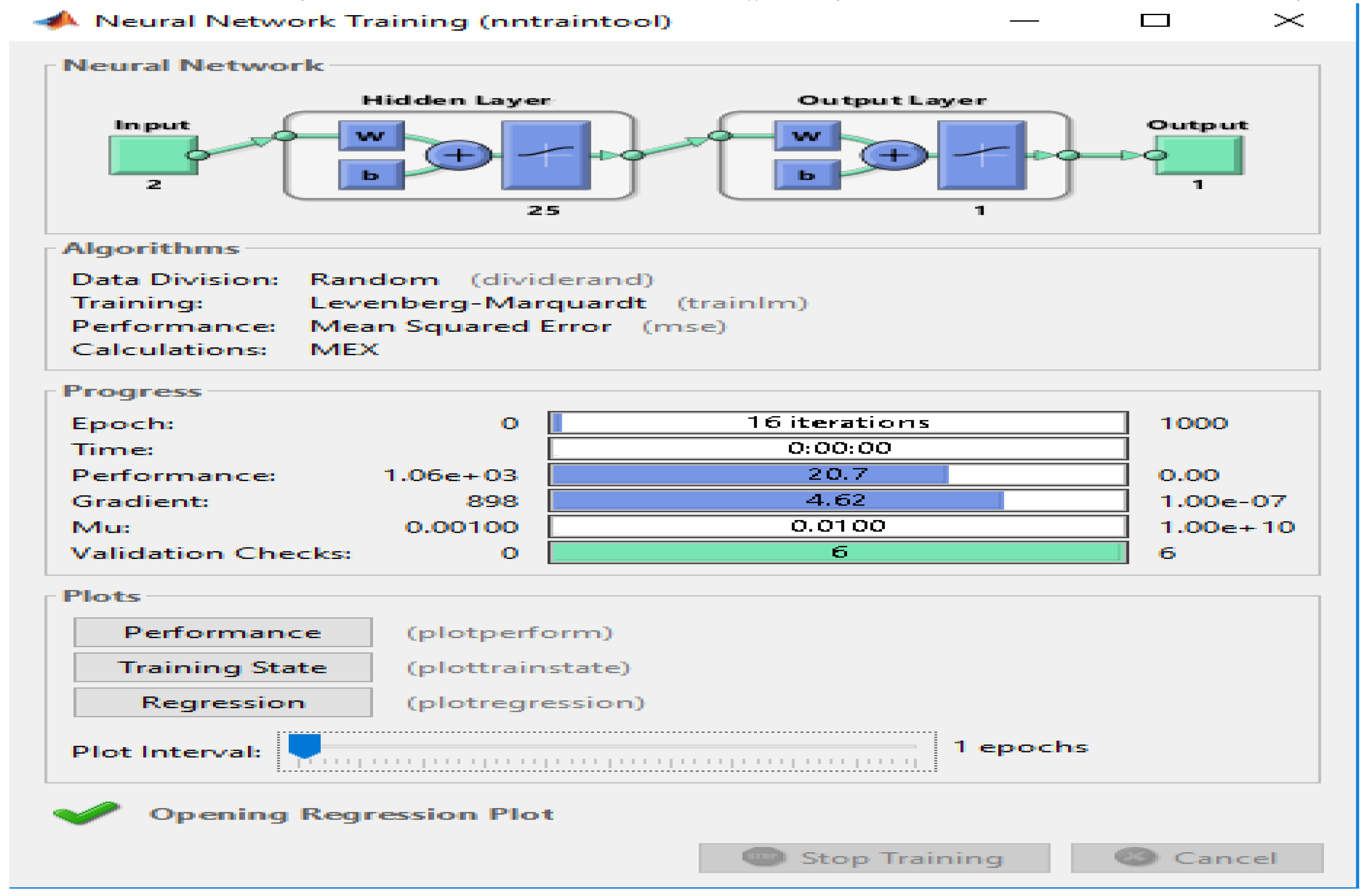Viewport: 1369px width, 896px height.
Task: Open the Training State plot
Action: (x=223, y=668)
